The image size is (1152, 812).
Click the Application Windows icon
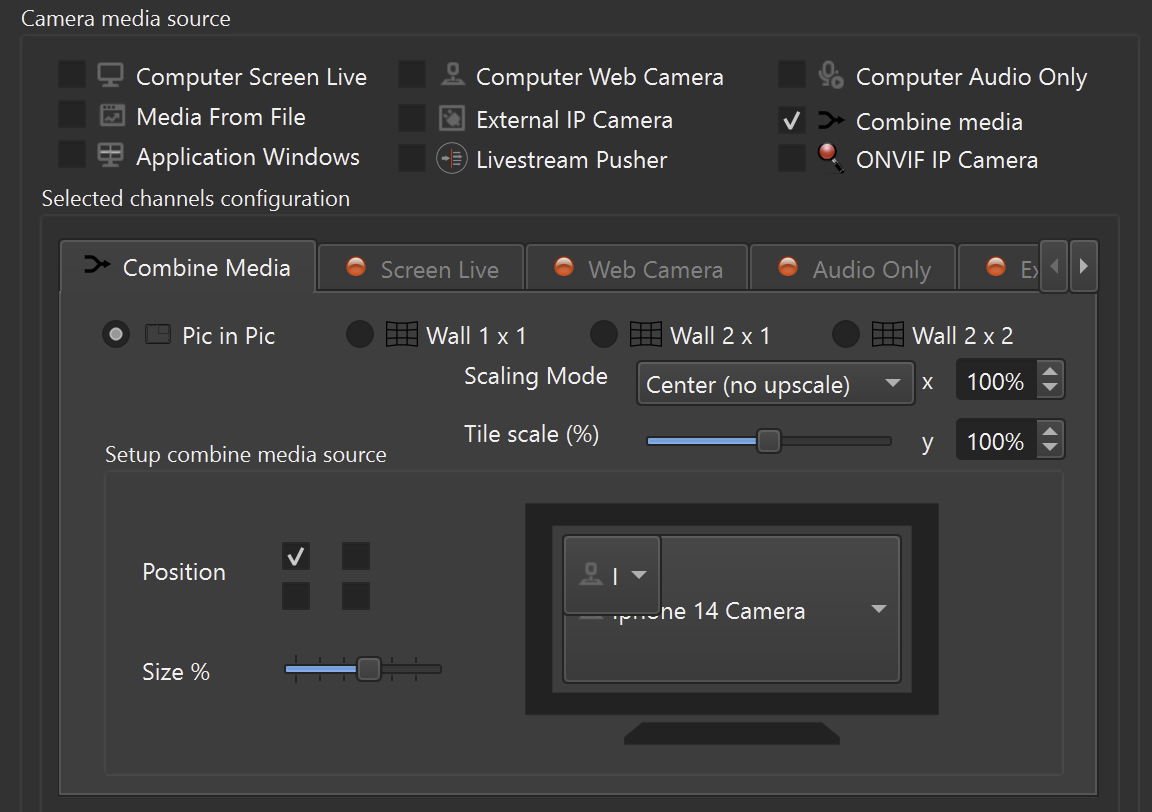[110, 156]
